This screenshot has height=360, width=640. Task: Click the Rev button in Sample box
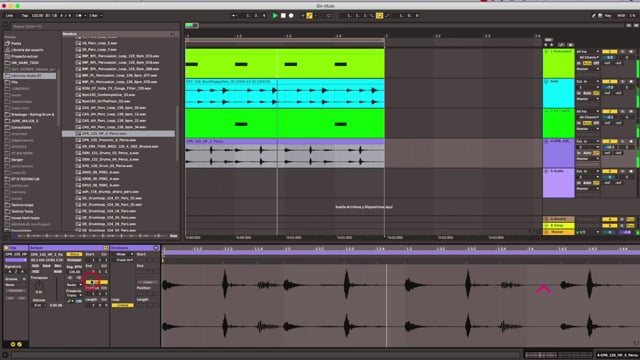[57, 266]
